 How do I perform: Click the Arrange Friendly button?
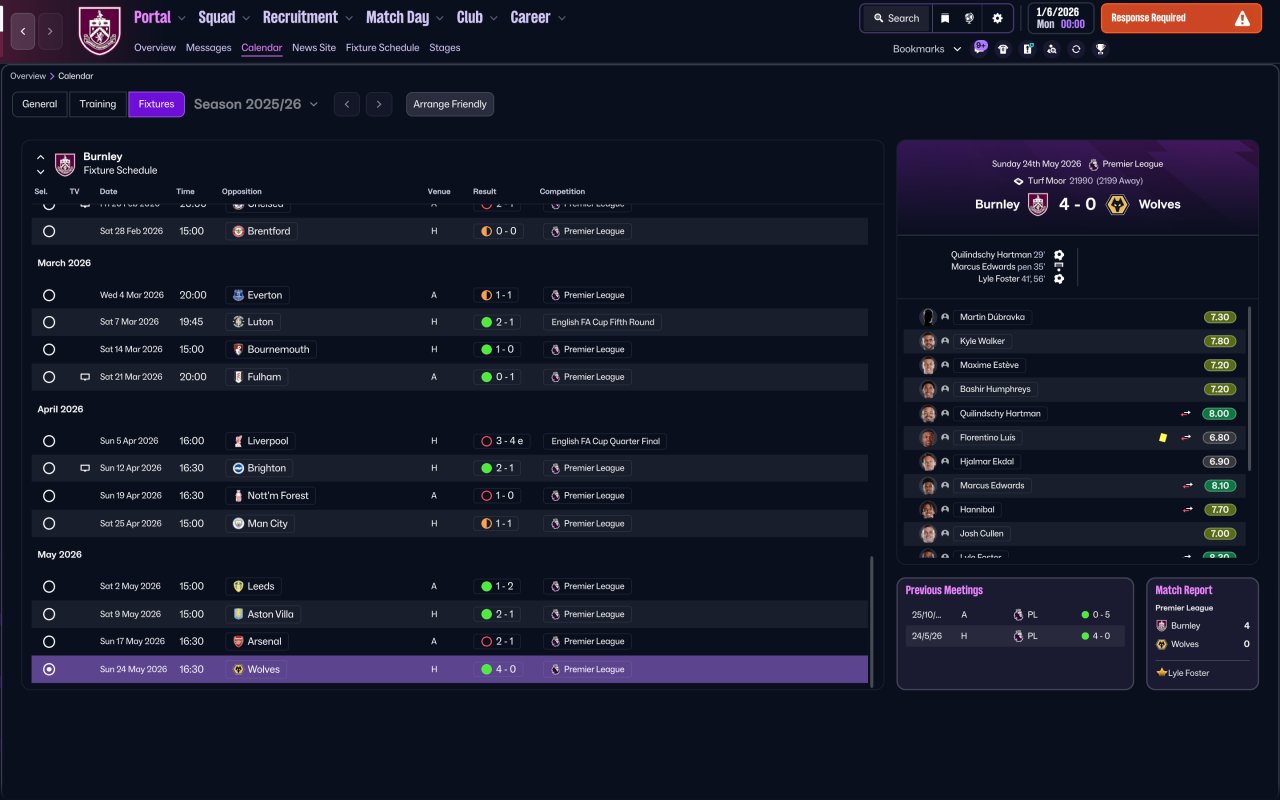pyautogui.click(x=450, y=104)
